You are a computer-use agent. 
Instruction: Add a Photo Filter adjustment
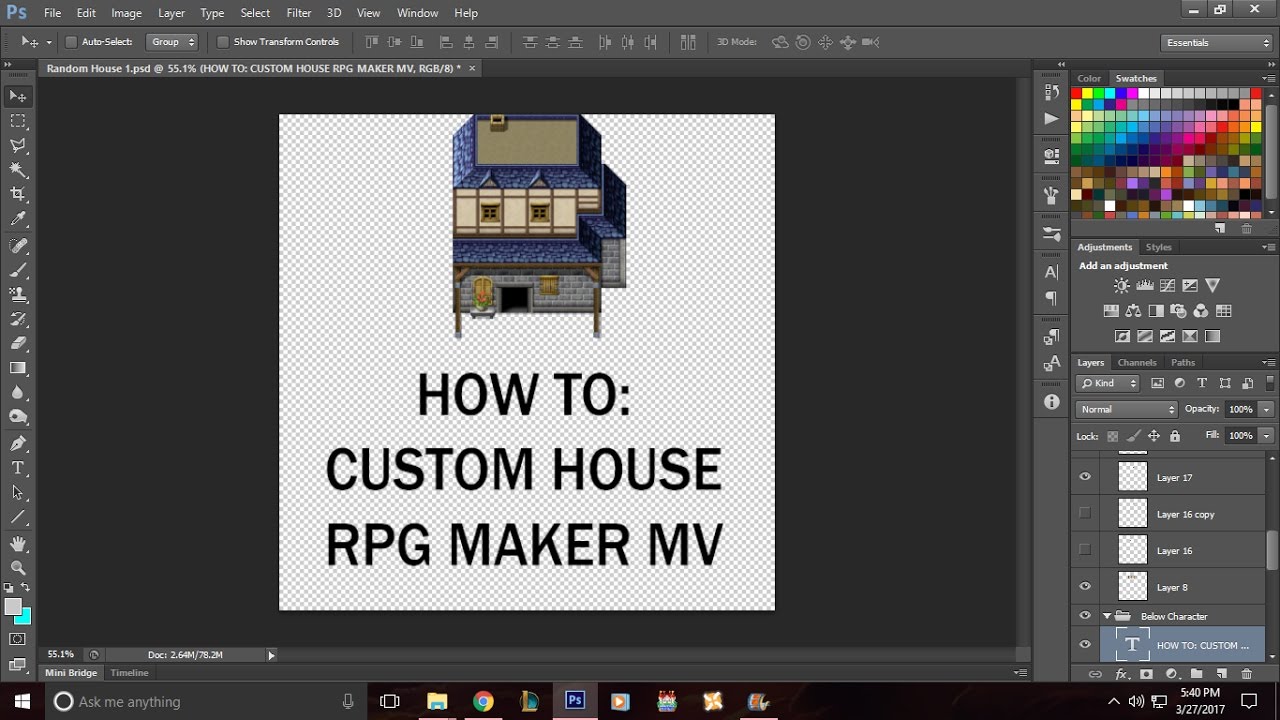click(1178, 311)
